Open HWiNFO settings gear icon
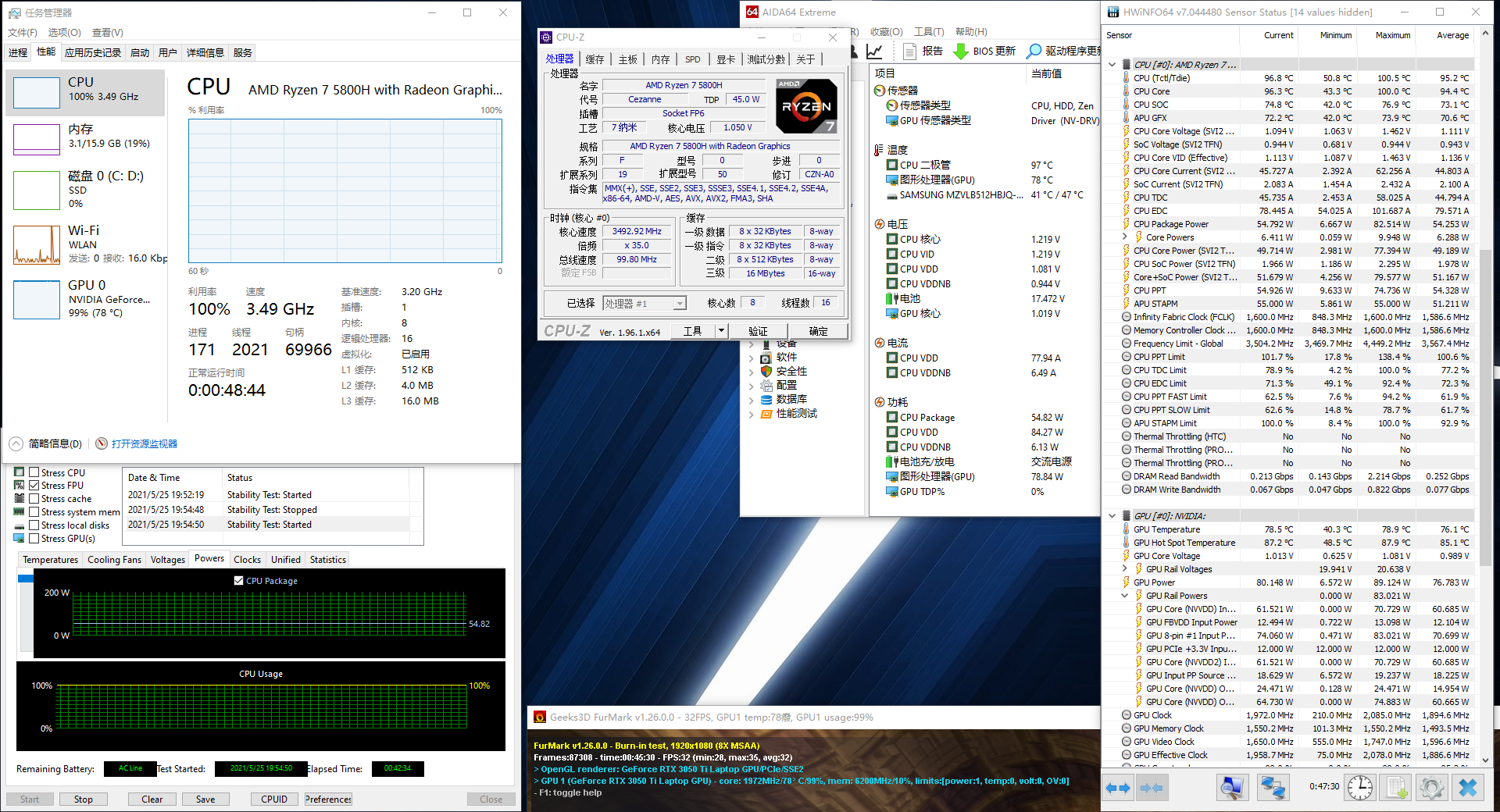 tap(1432, 788)
